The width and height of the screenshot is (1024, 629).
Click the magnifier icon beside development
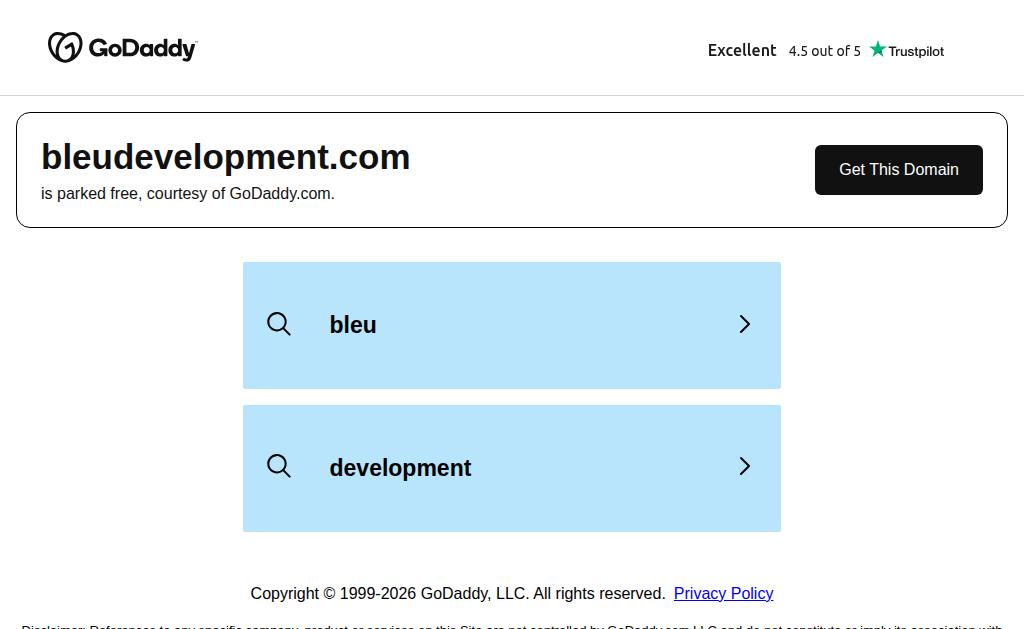pyautogui.click(x=279, y=466)
